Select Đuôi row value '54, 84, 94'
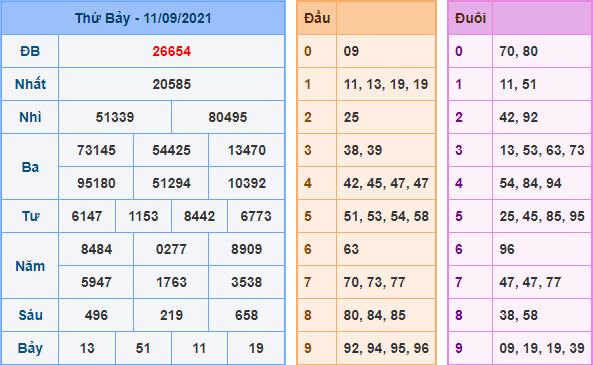The height and width of the screenshot is (365, 593). click(x=530, y=183)
